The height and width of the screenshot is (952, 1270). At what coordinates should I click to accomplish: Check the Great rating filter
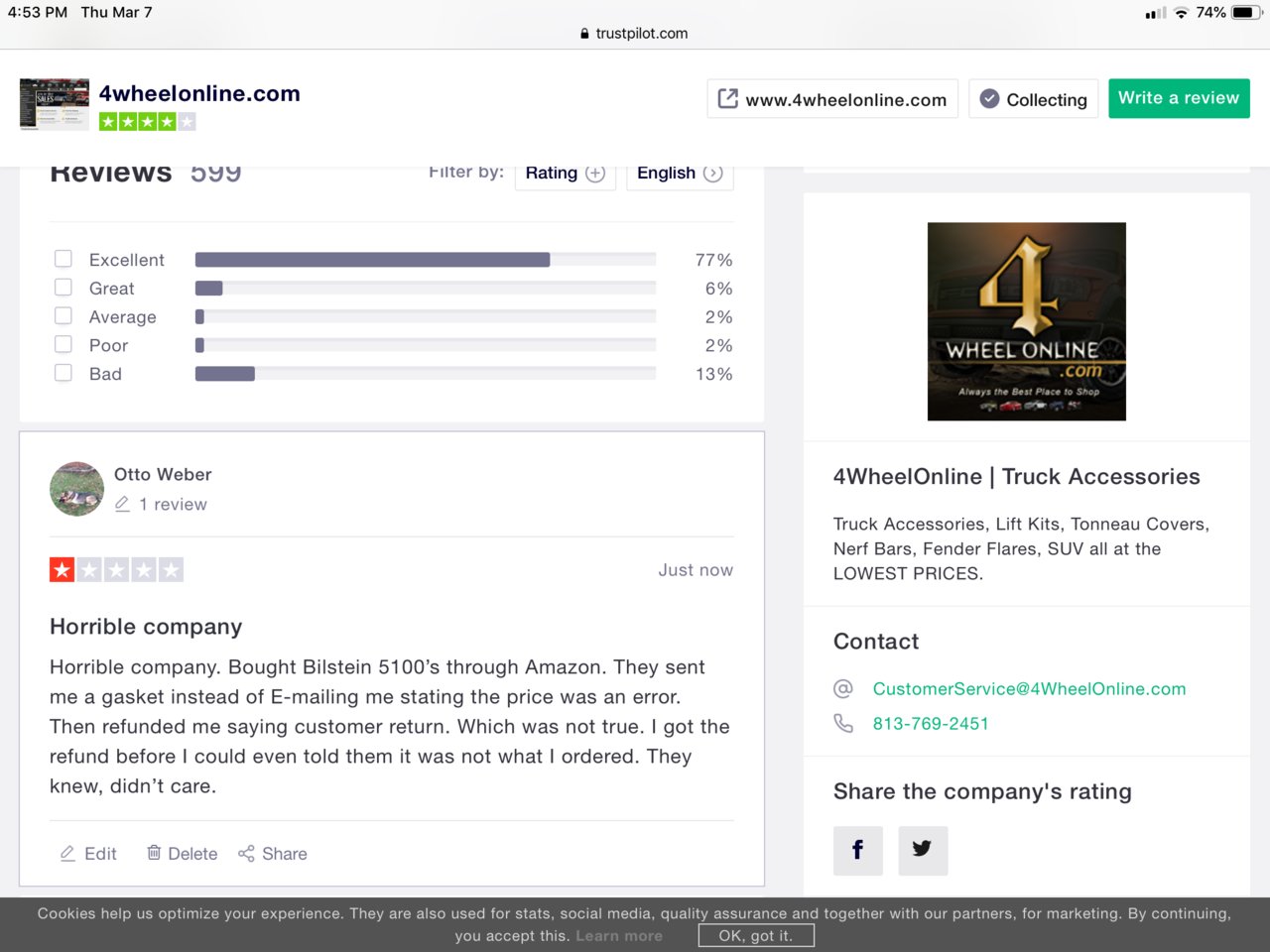coord(63,288)
